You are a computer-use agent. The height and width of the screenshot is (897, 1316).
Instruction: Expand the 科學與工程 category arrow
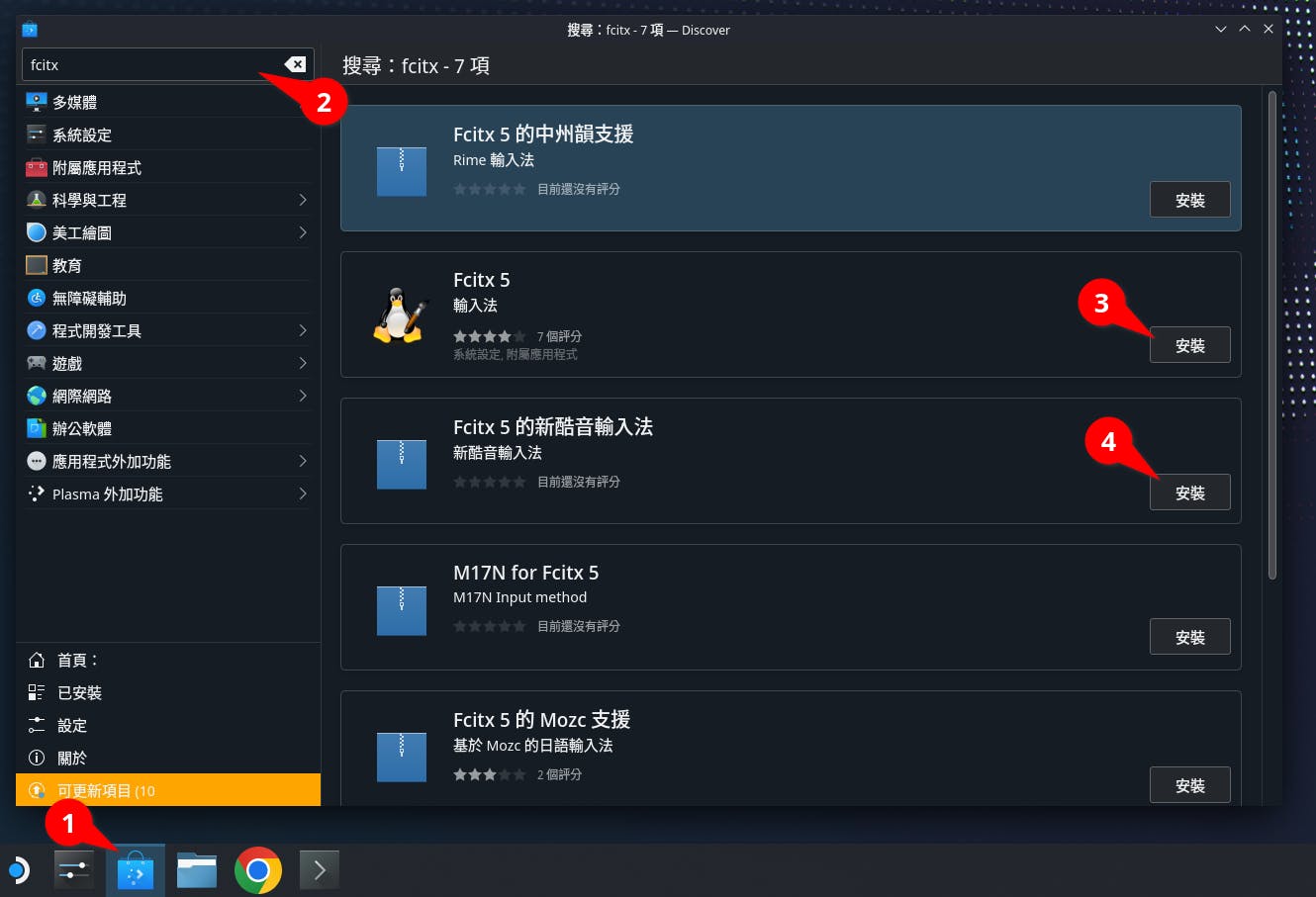[302, 200]
